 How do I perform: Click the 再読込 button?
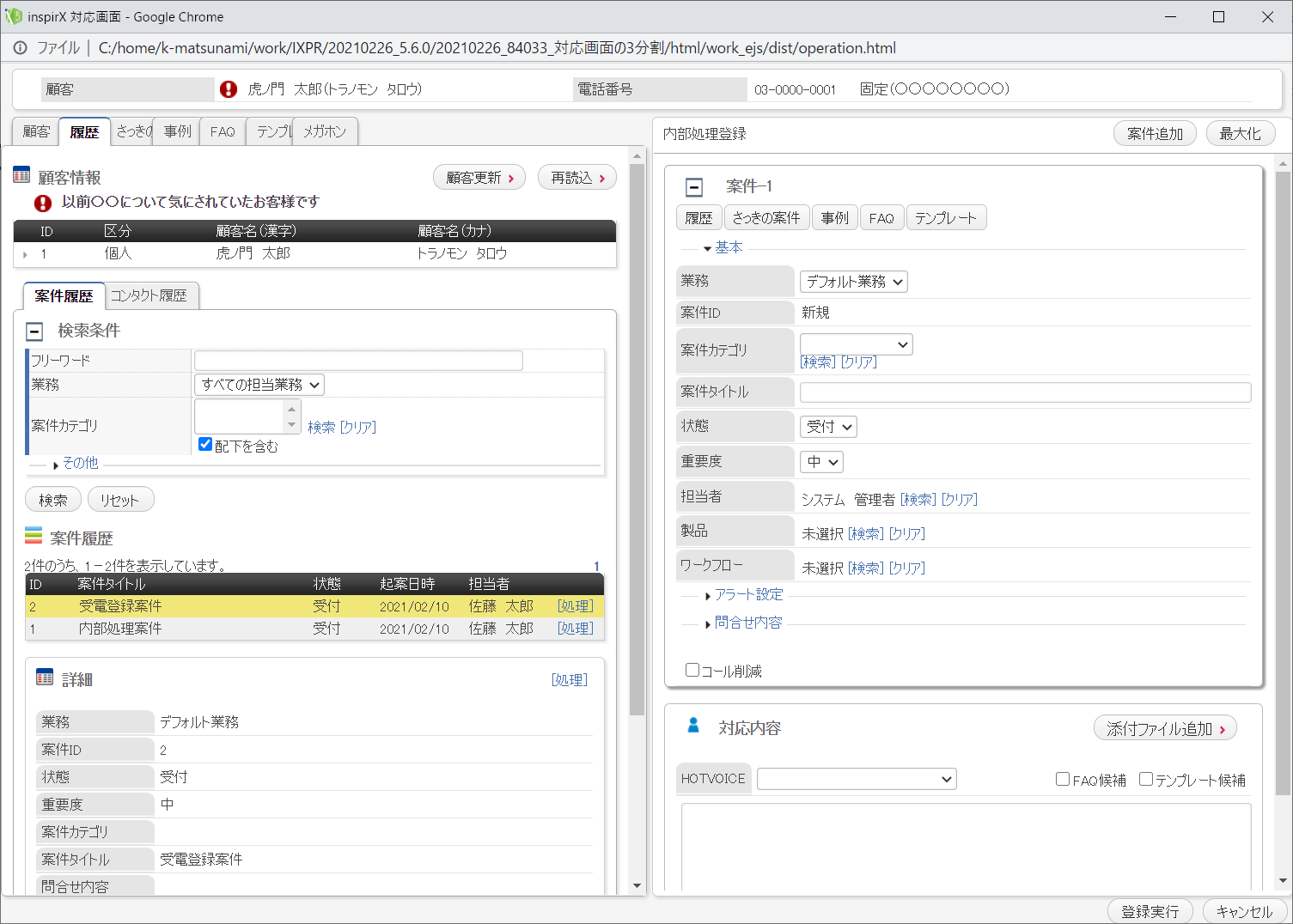point(577,178)
